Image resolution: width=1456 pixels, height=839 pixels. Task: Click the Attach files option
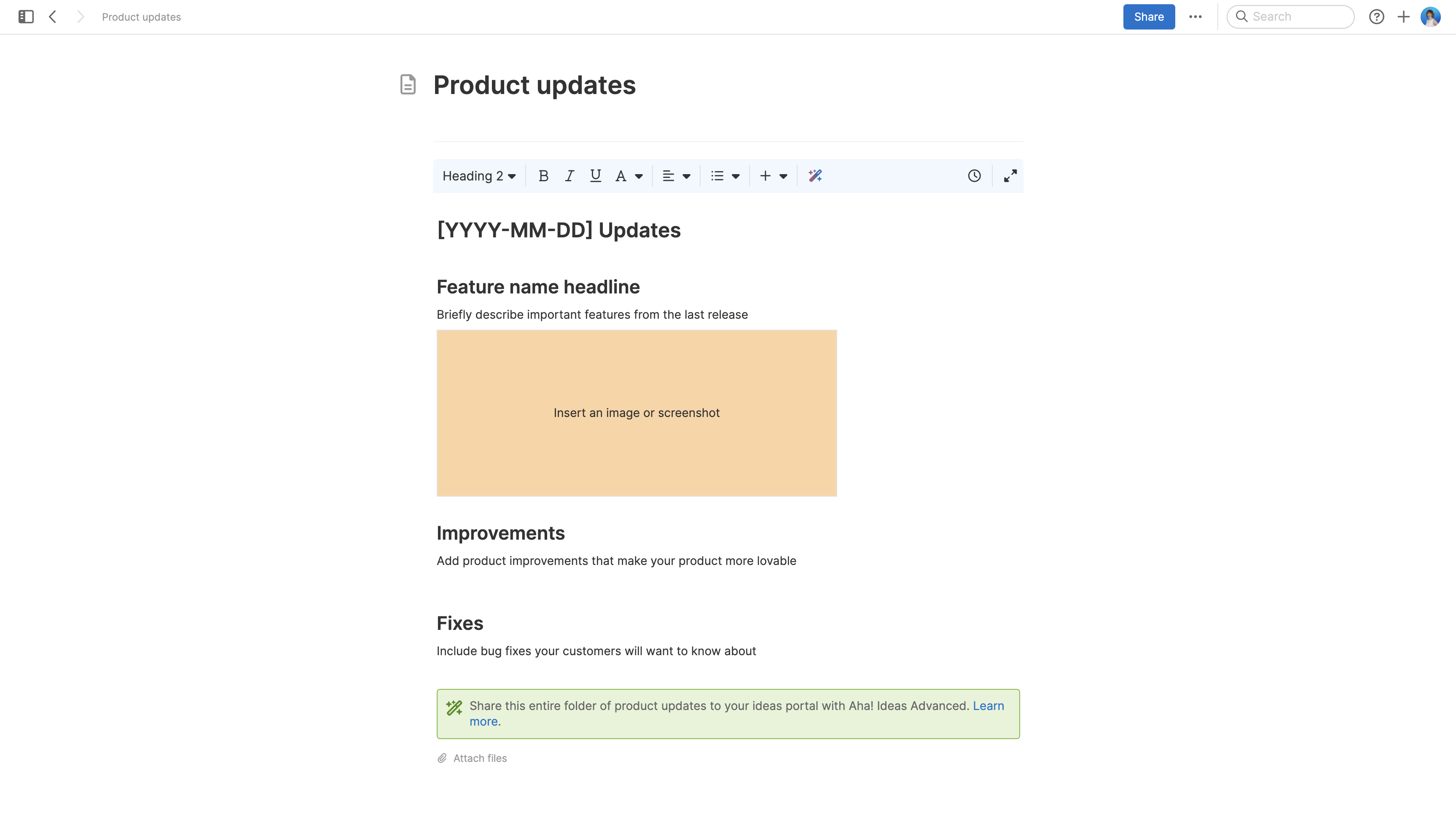click(x=480, y=758)
